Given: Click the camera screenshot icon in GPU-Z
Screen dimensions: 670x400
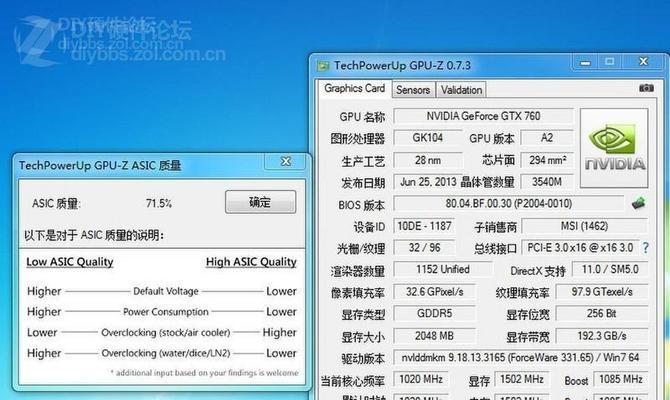Looking at the screenshot, I should click(x=646, y=88).
